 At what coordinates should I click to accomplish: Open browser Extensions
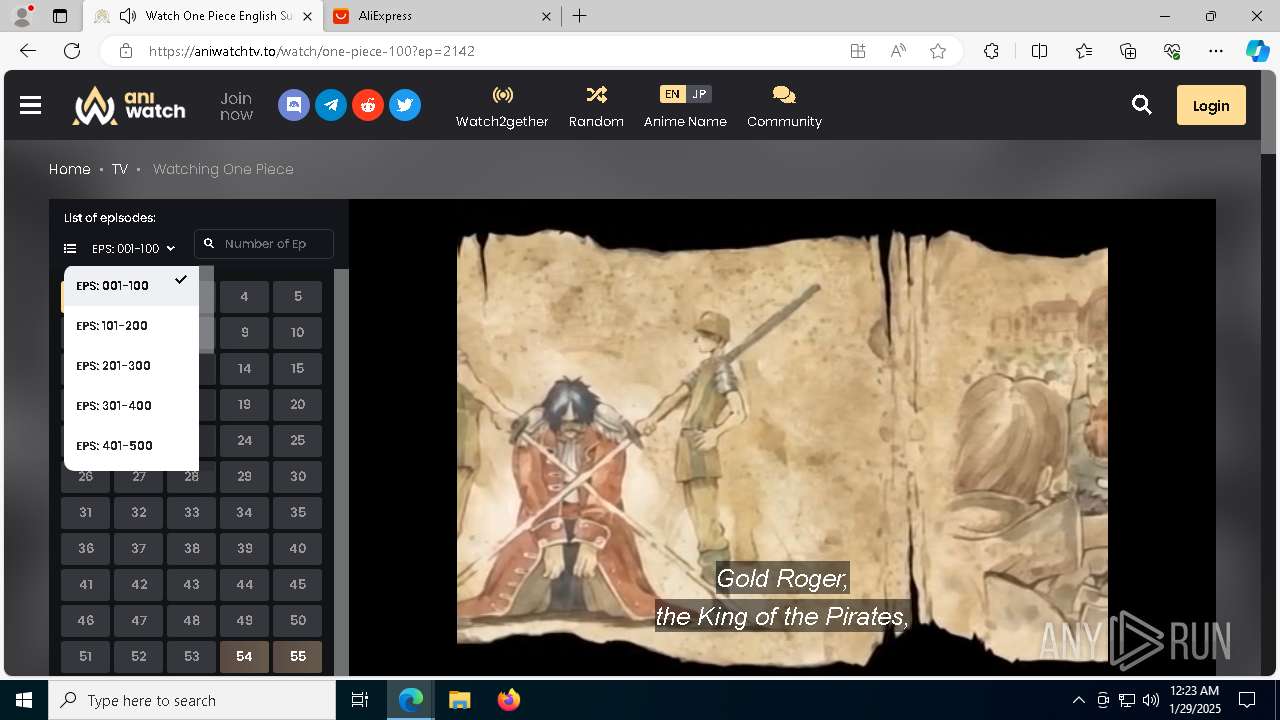991,51
